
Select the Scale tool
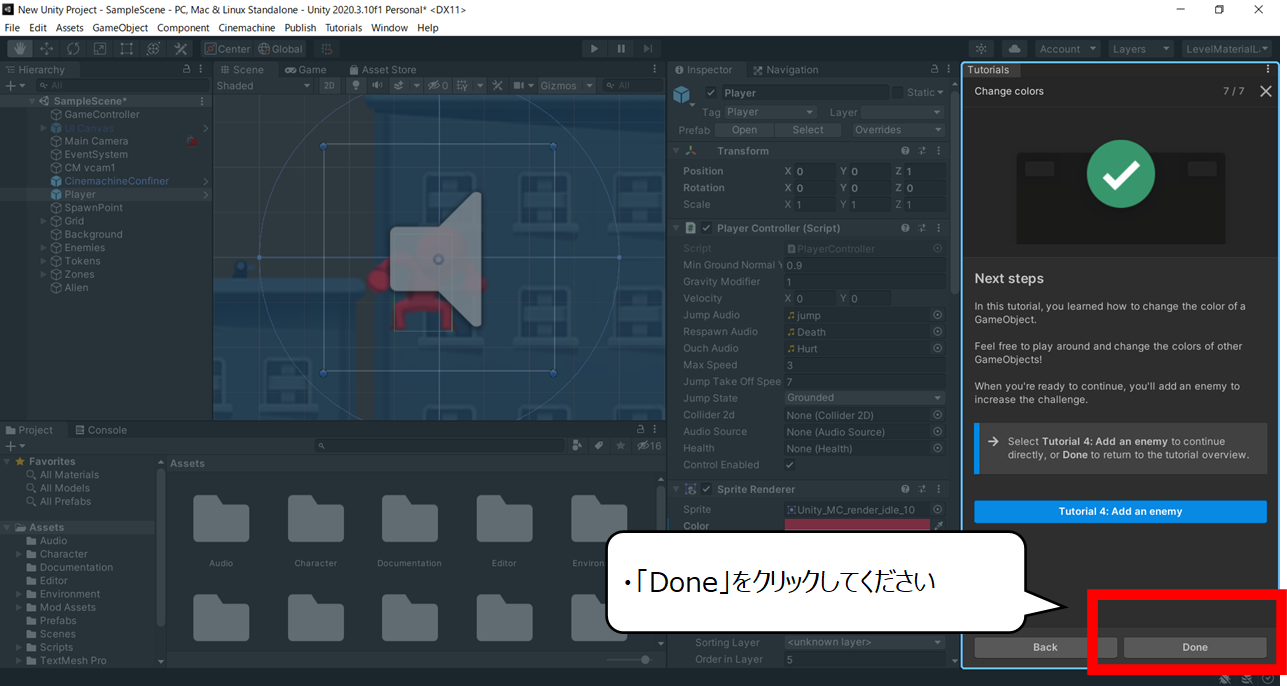pyautogui.click(x=100, y=48)
